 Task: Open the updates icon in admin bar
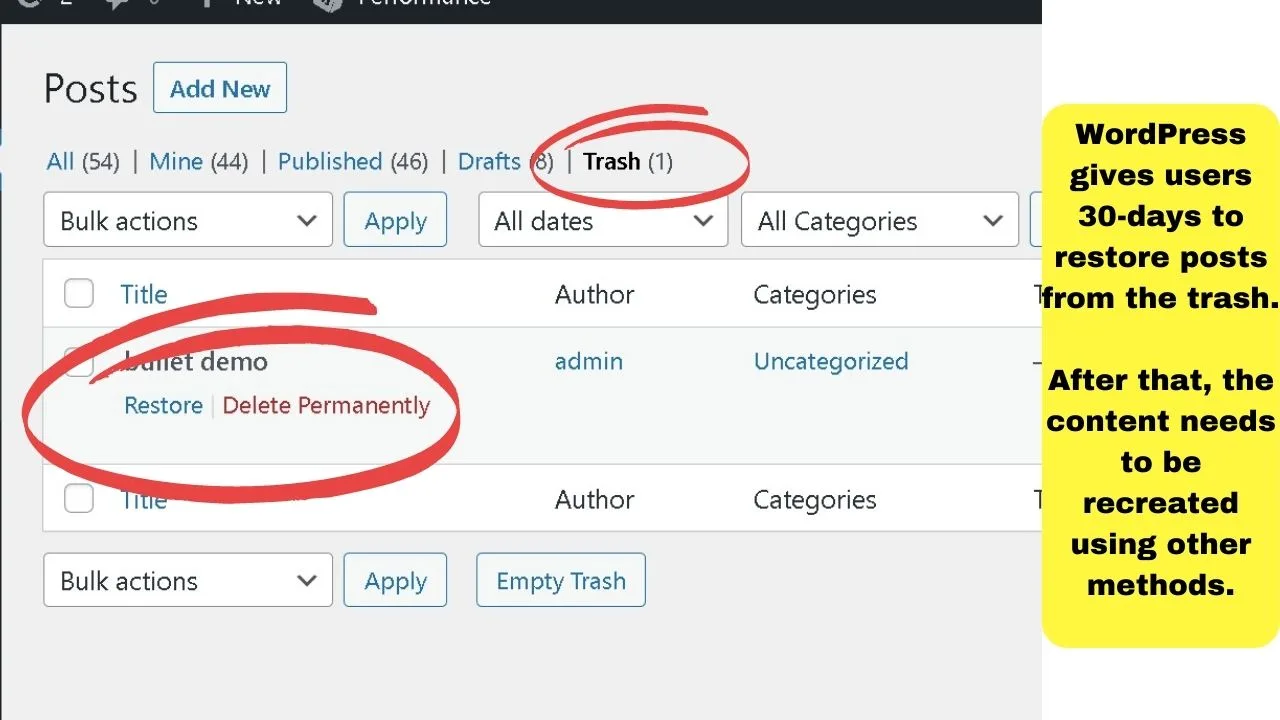pos(27,3)
